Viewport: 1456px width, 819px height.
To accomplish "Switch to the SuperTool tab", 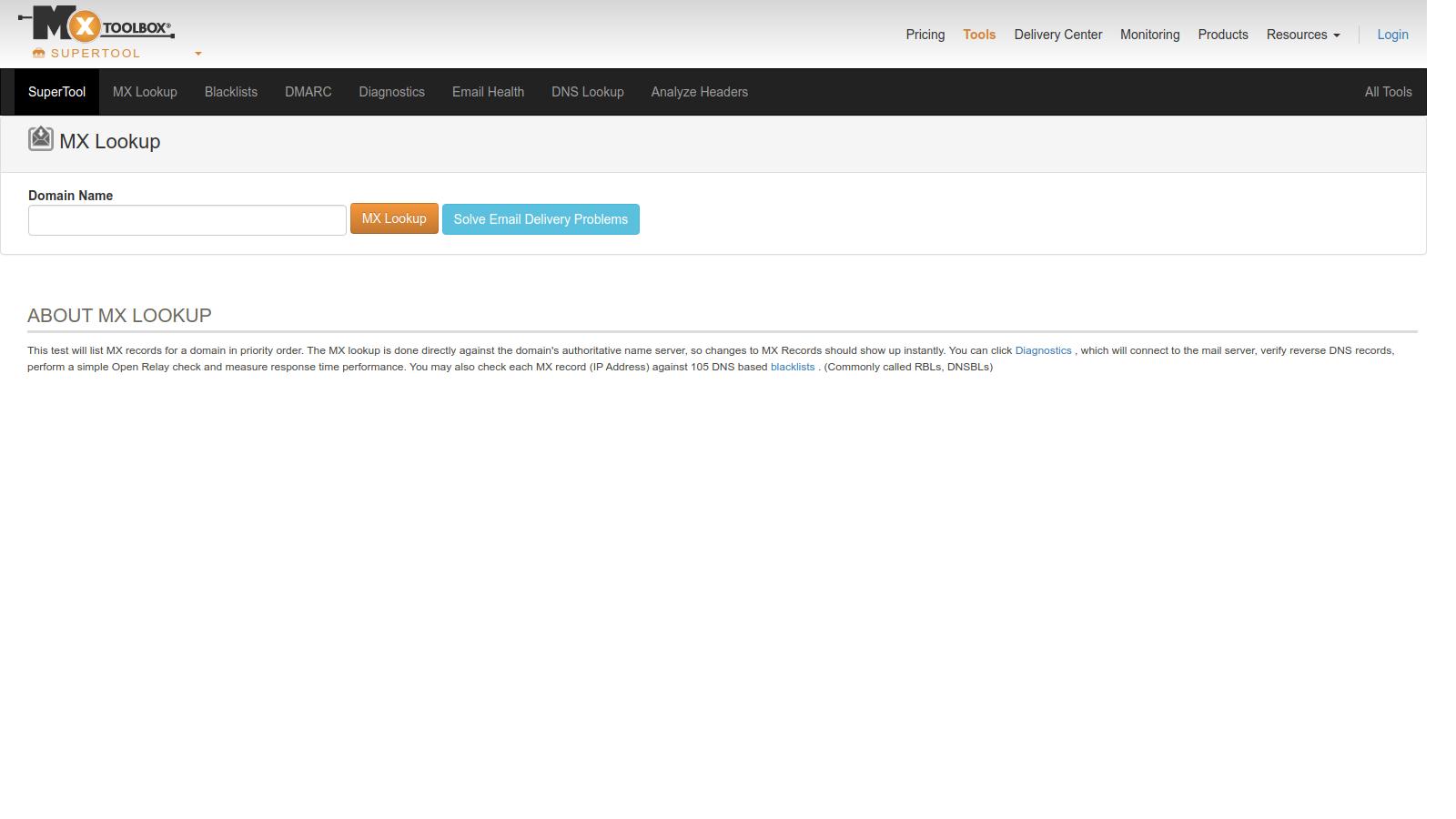I will coord(56,92).
